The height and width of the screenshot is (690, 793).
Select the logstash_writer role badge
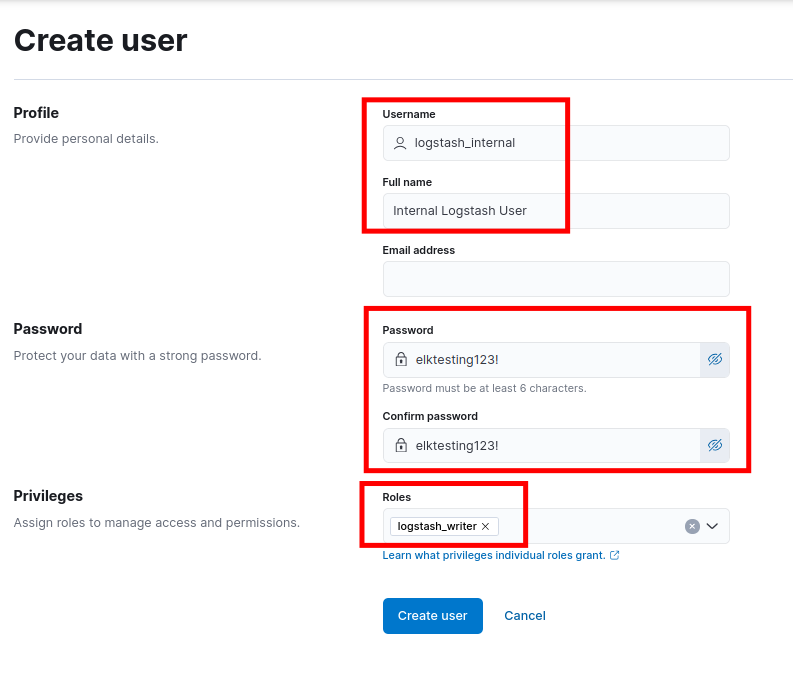pos(437,526)
